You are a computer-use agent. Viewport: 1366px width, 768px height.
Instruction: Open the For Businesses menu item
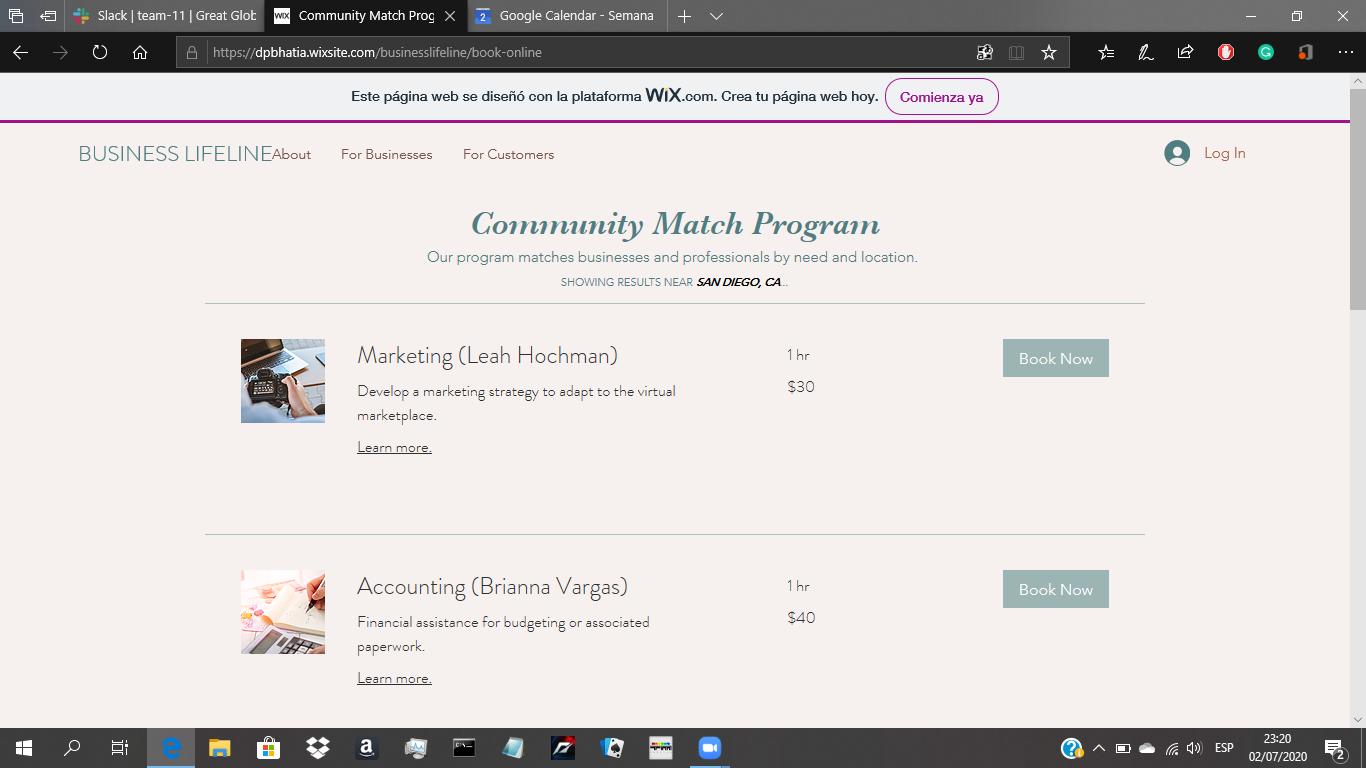[387, 154]
